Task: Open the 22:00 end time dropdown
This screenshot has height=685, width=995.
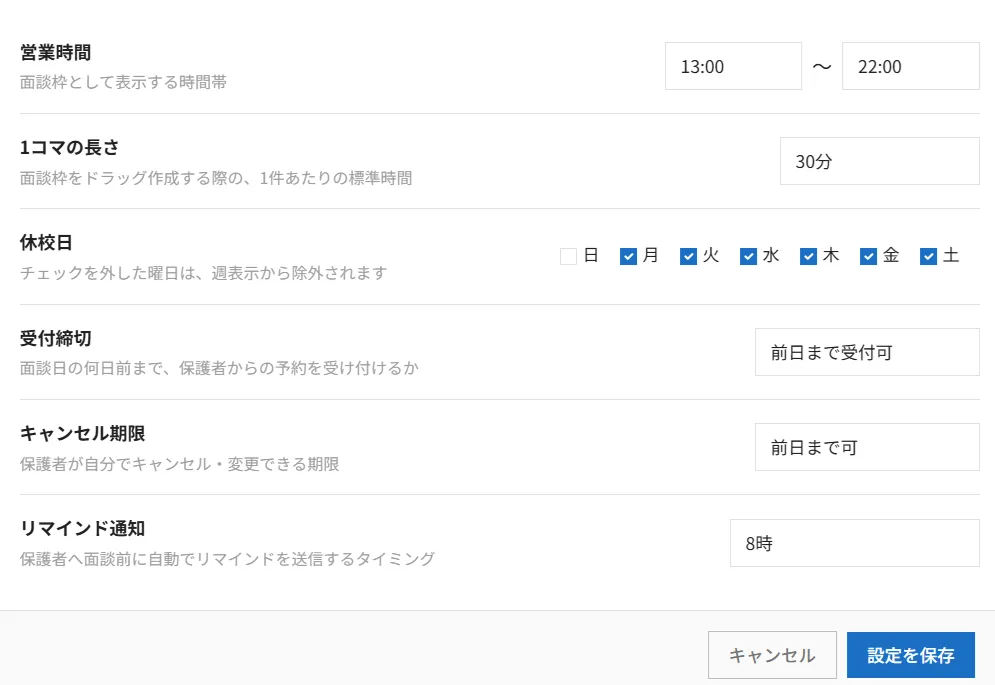Action: (911, 66)
